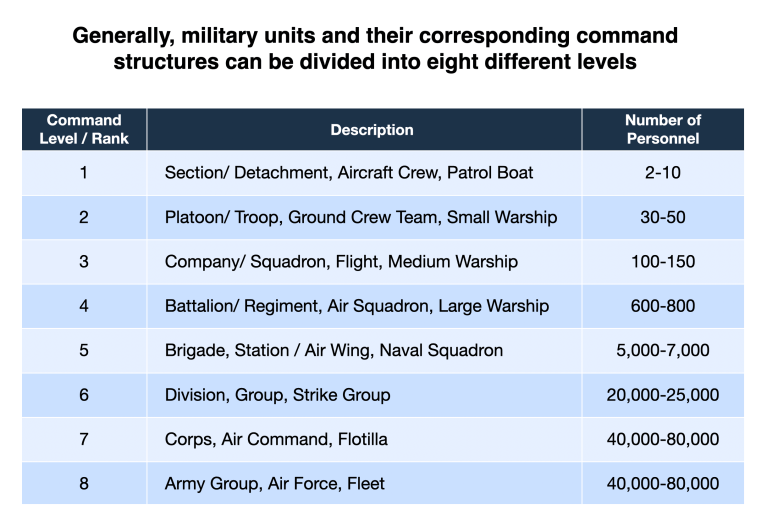Viewport: 767px width, 527px height.
Task: Select the "100-150" personnel cell
Action: point(662,262)
